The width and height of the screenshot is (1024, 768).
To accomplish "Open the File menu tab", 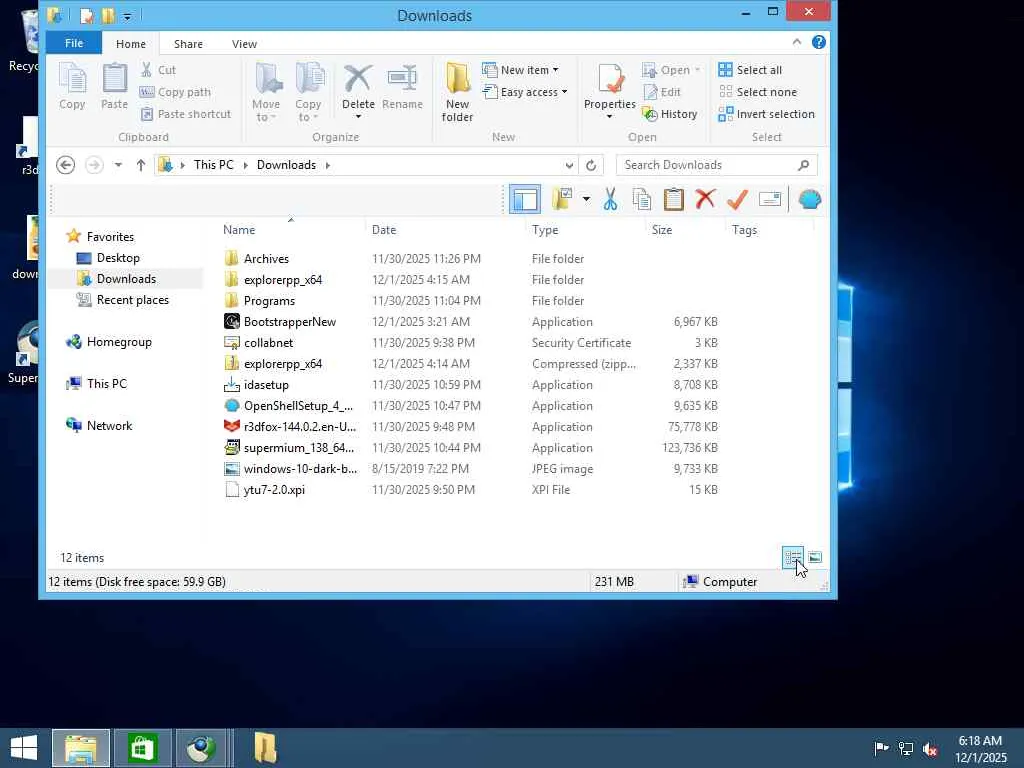I will 74,43.
